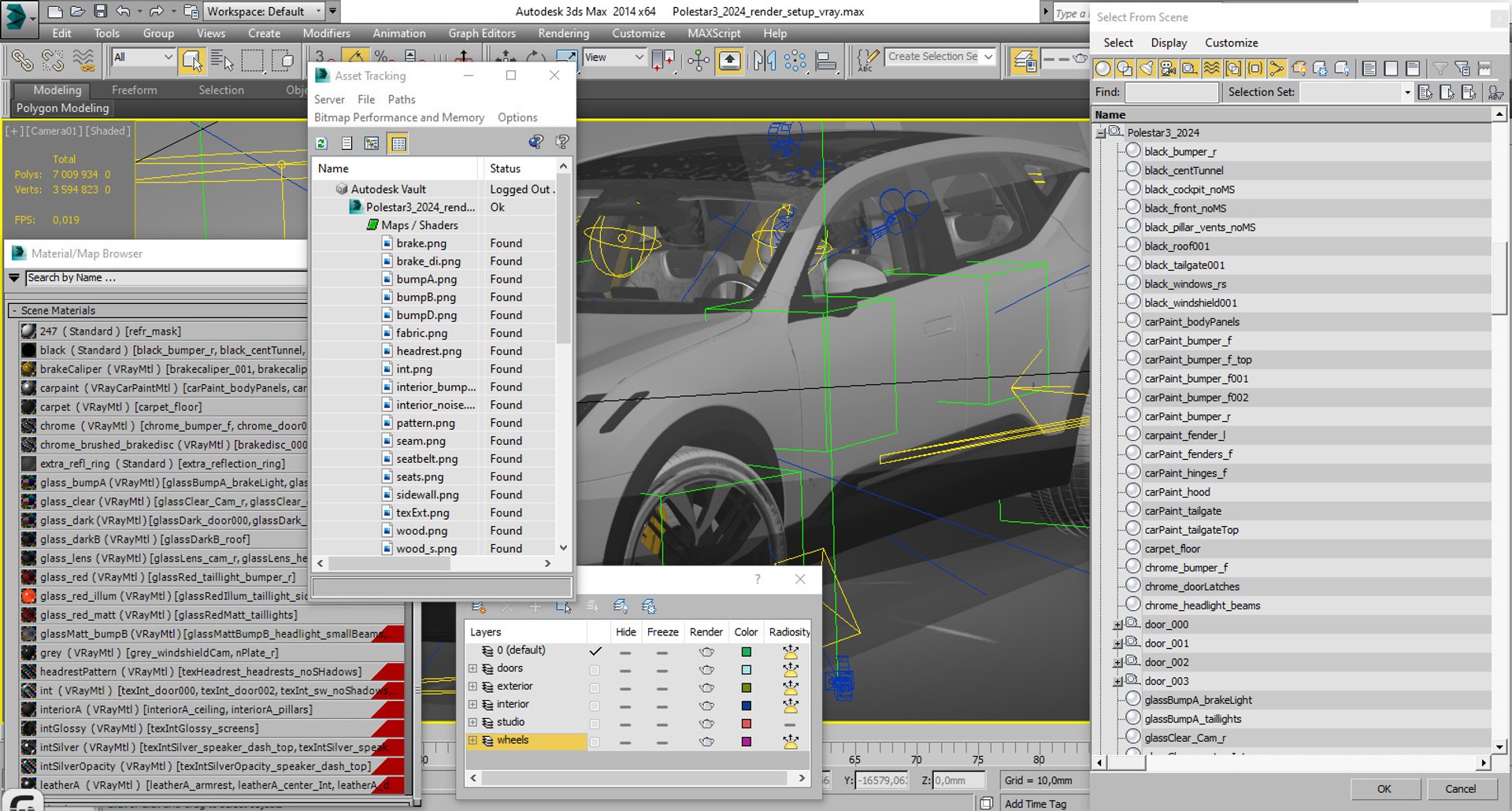Image resolution: width=1512 pixels, height=811 pixels.
Task: Select the Select and Link tool
Action: click(x=21, y=60)
